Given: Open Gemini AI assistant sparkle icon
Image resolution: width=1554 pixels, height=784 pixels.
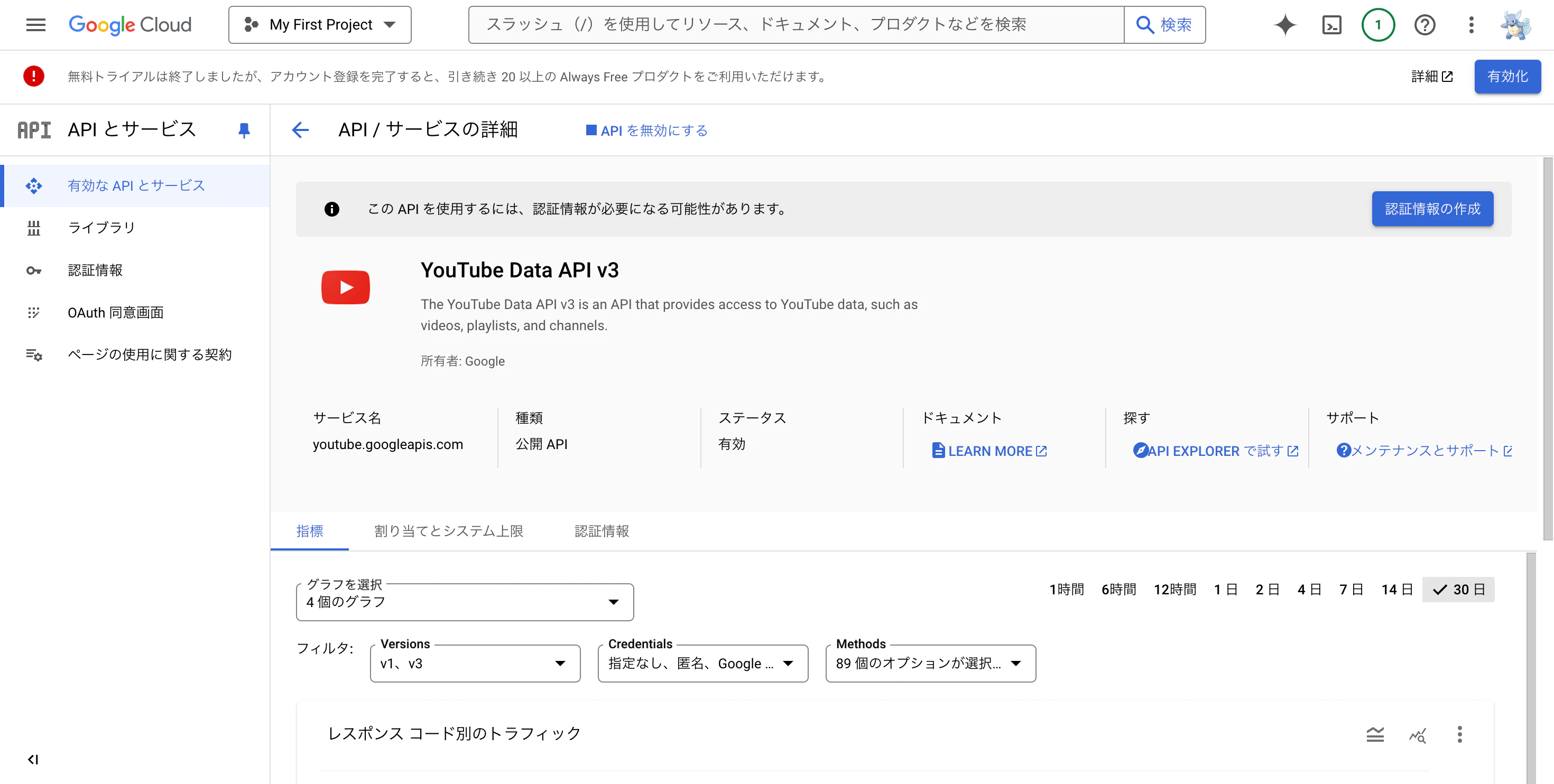Looking at the screenshot, I should 1285,25.
